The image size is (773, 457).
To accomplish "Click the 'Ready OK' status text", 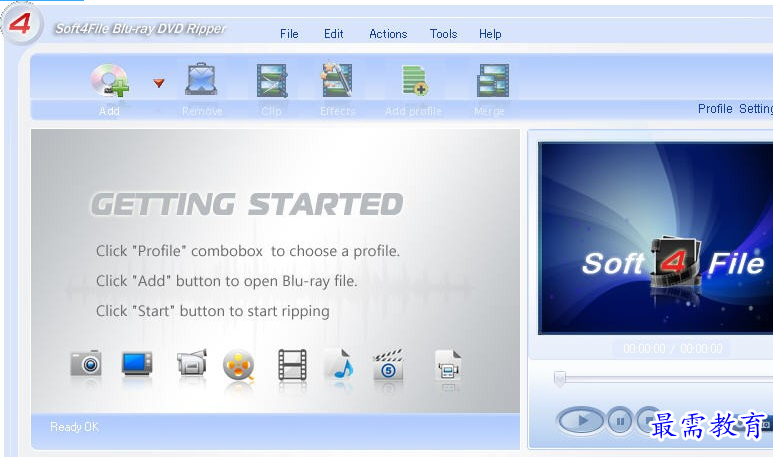I will tap(74, 427).
